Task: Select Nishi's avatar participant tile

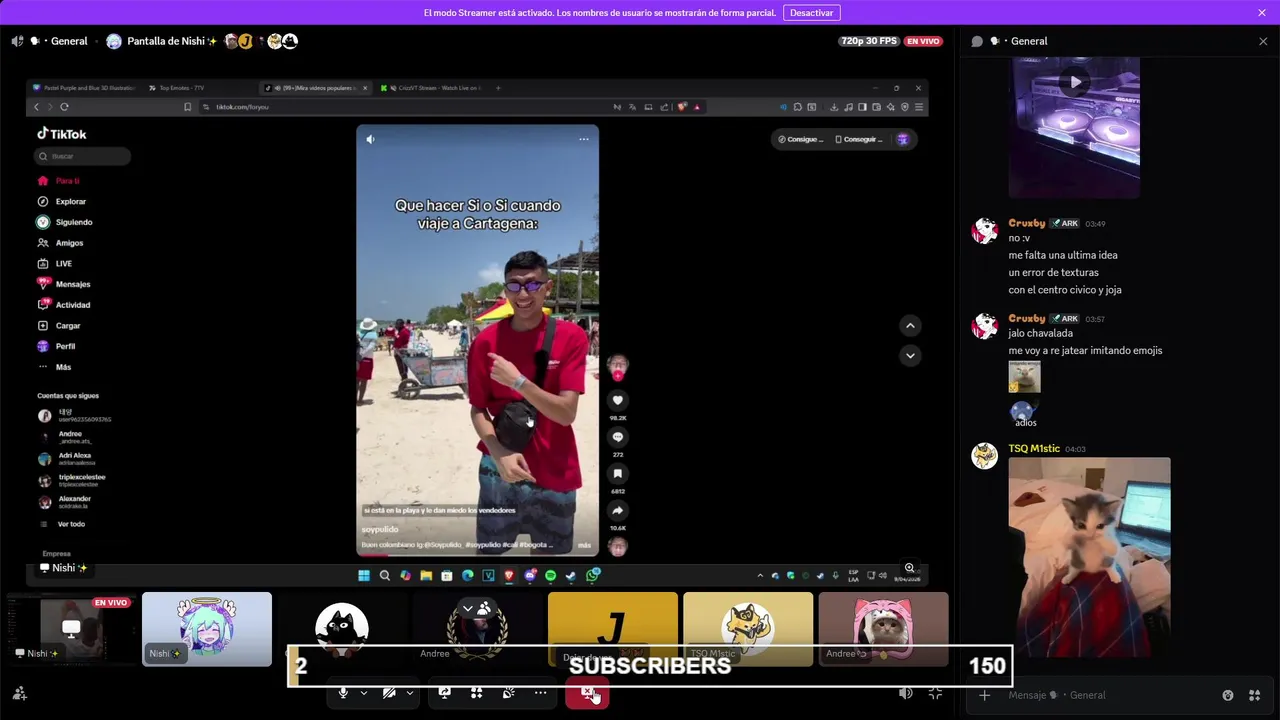Action: (x=207, y=629)
